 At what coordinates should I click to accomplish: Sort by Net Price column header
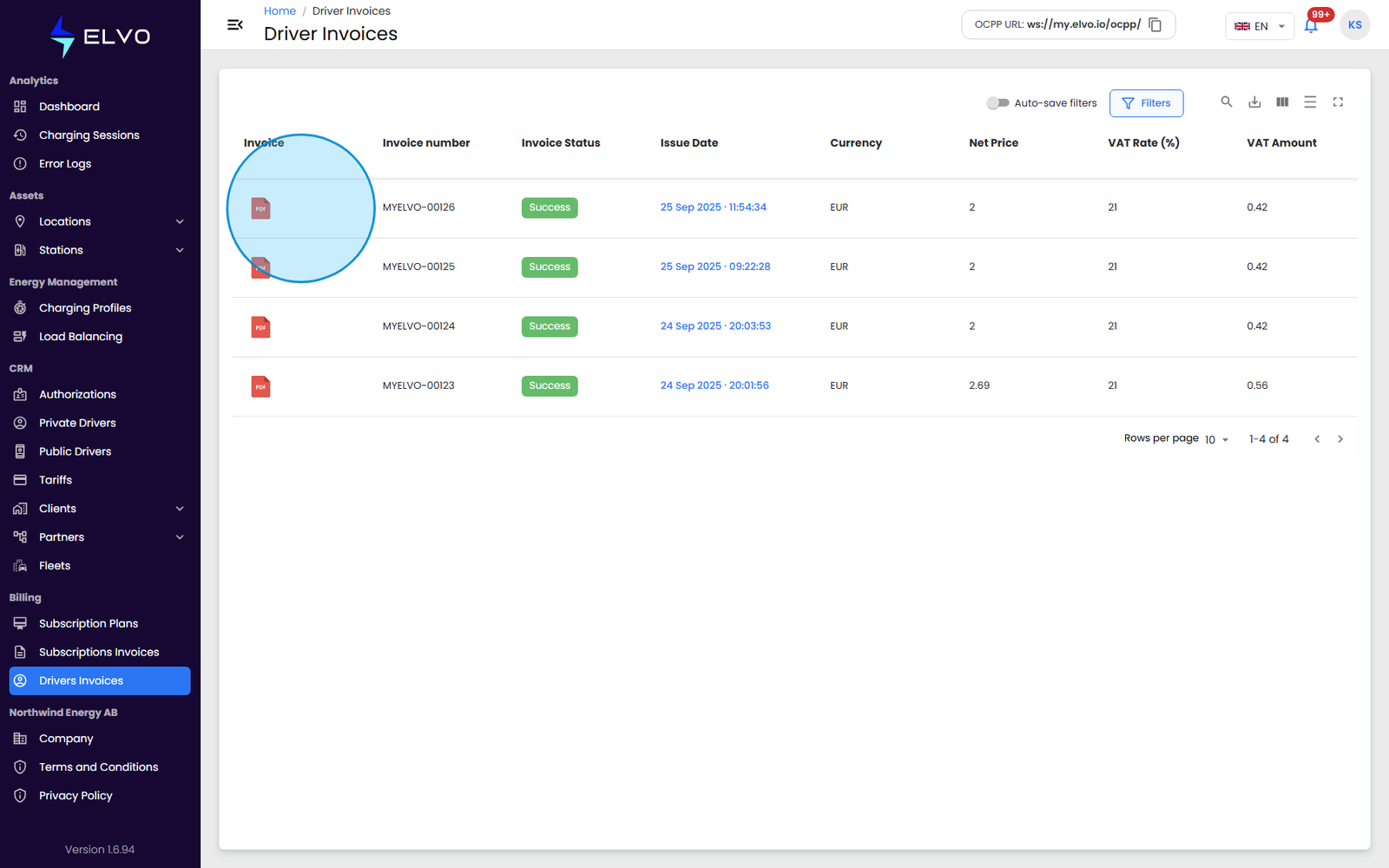coord(994,143)
